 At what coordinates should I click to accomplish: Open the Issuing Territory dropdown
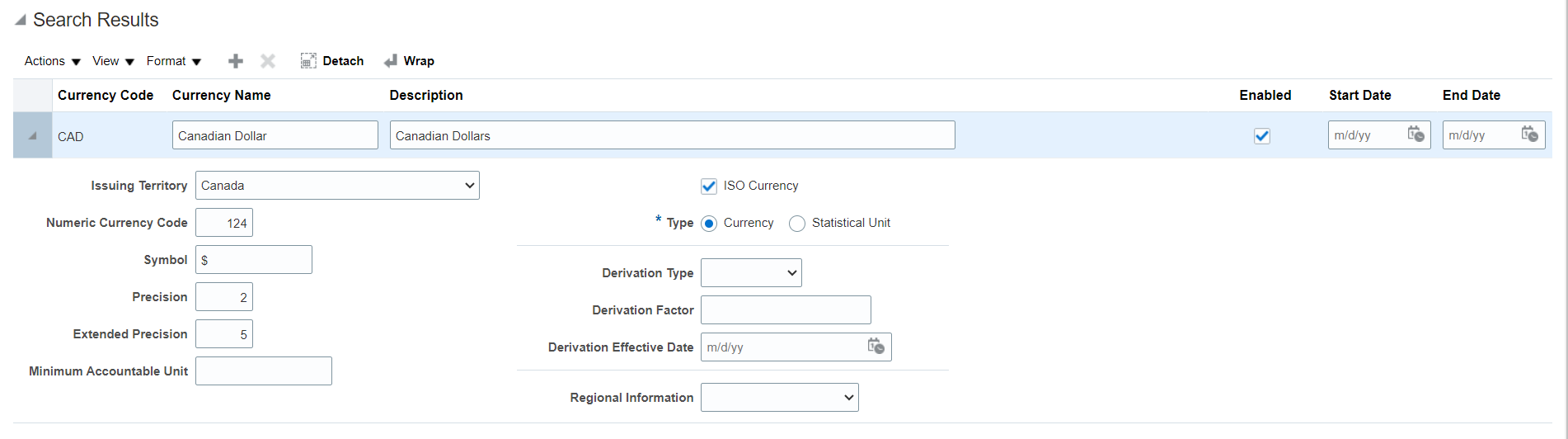337,186
